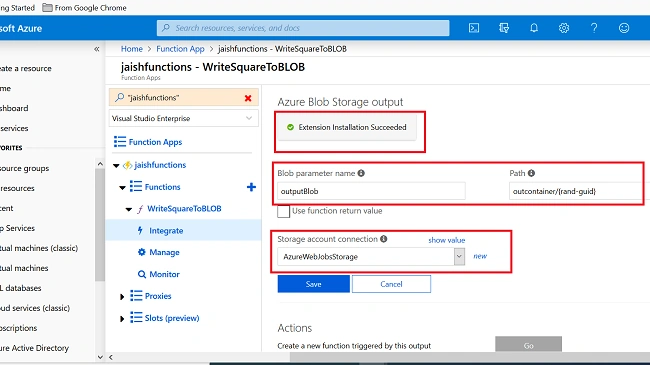Add a new function with plus icon
650x365 pixels.
pyautogui.click(x=251, y=187)
